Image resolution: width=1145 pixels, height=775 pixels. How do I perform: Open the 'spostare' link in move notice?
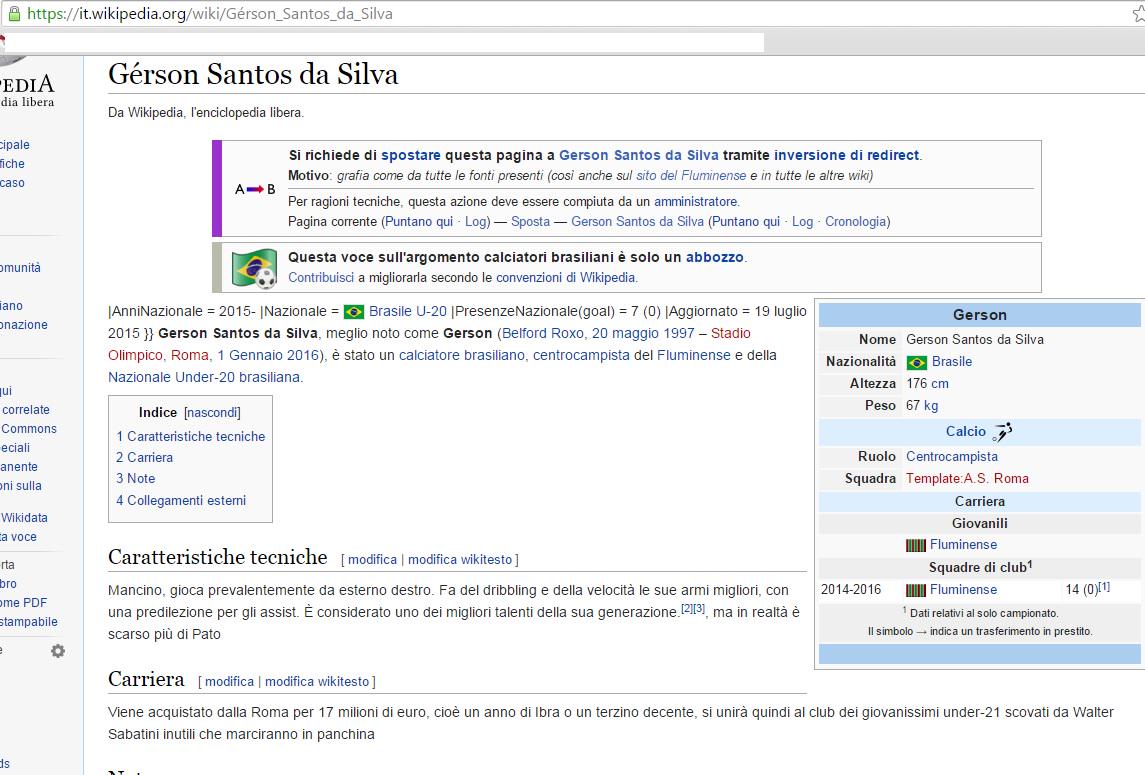[410, 155]
